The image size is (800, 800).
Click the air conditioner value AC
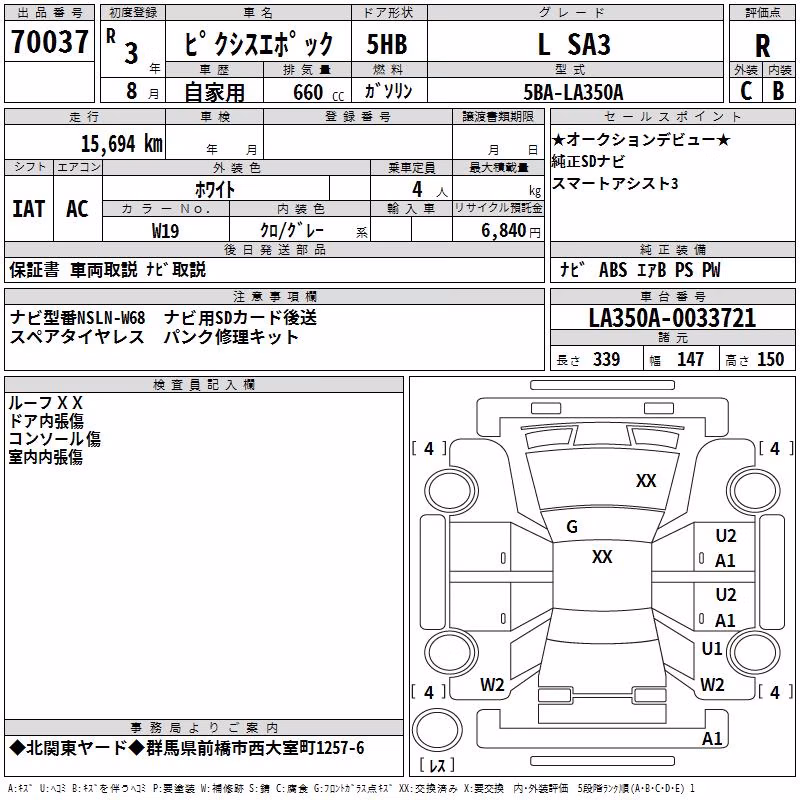[77, 209]
